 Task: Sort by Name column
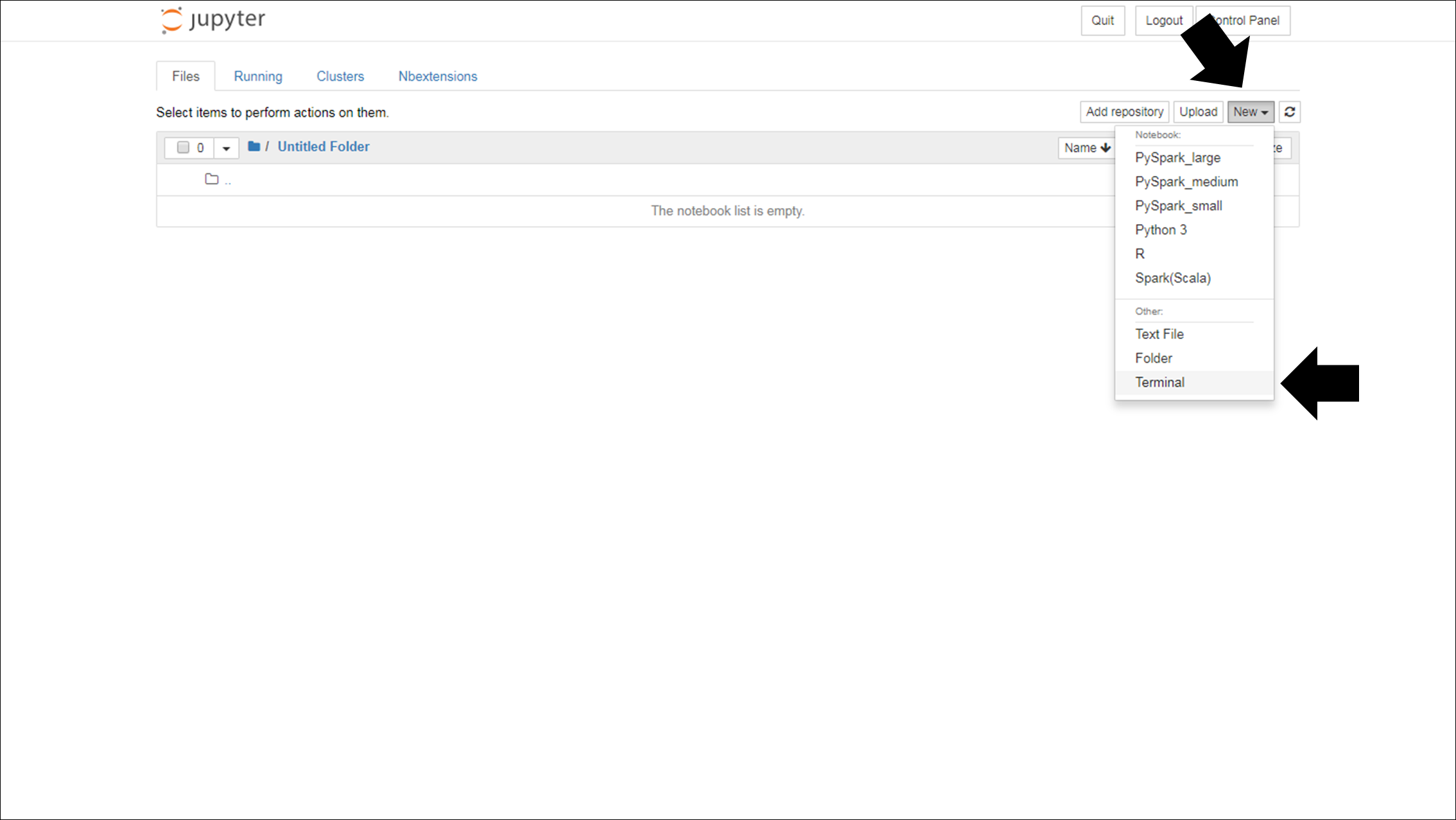(1087, 148)
